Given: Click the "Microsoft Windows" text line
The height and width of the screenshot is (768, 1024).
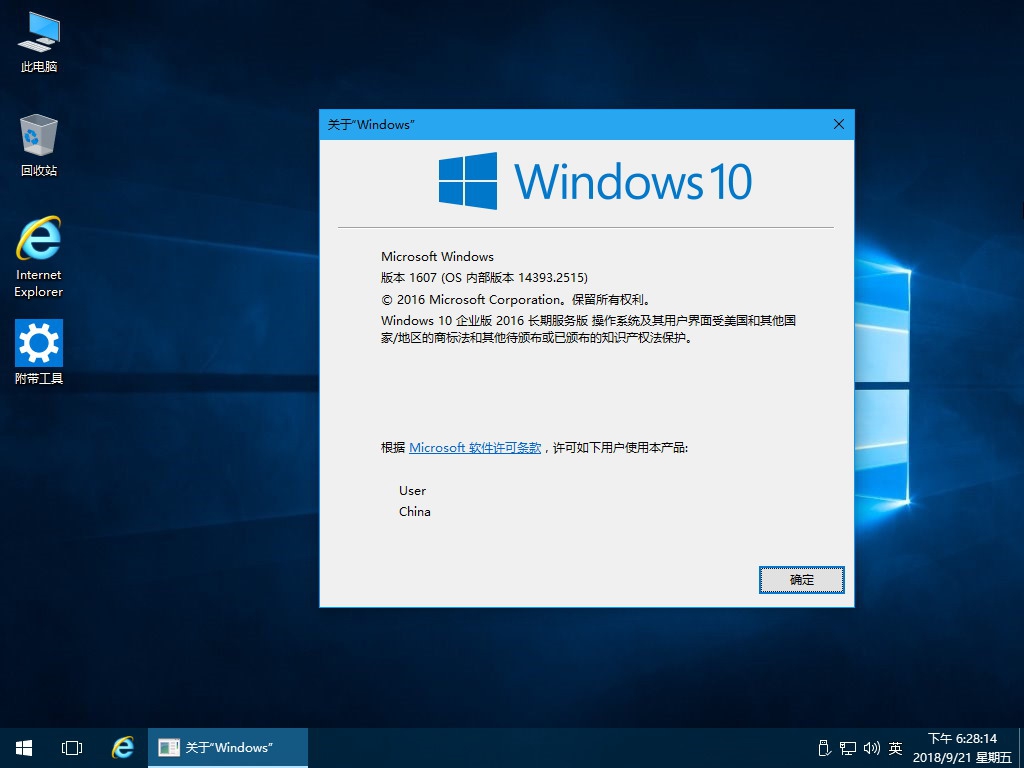Looking at the screenshot, I should pyautogui.click(x=437, y=256).
